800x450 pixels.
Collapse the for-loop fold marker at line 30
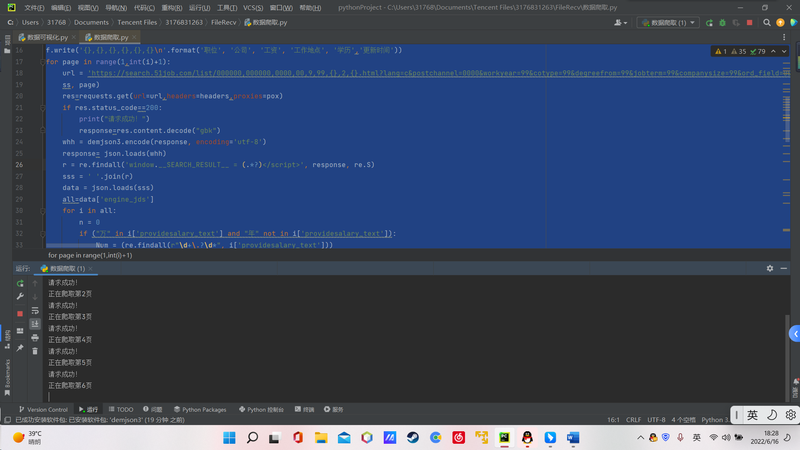coord(43,211)
